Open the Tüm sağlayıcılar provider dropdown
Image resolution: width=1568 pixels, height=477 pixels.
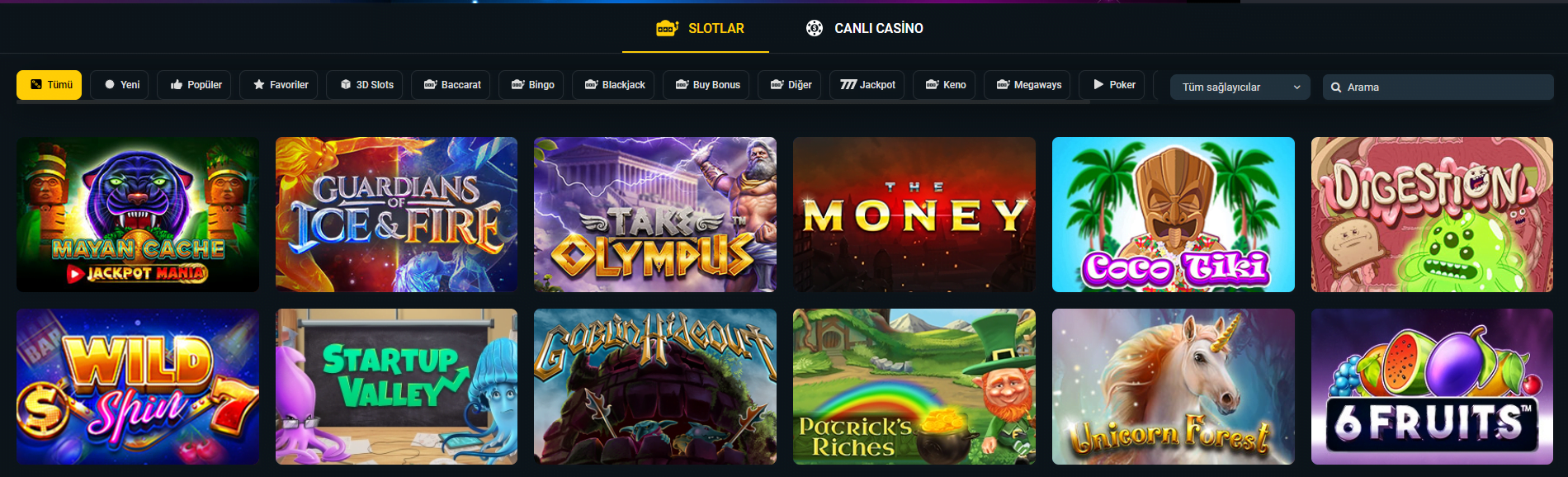point(1240,87)
